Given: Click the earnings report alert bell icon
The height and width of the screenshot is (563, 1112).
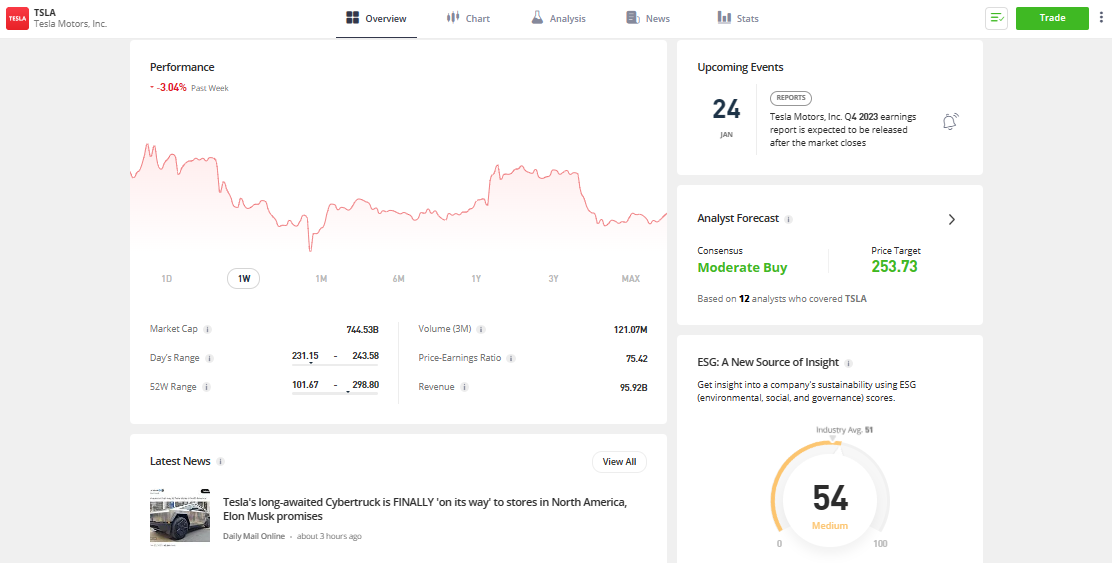Looking at the screenshot, I should pyautogui.click(x=950, y=122).
